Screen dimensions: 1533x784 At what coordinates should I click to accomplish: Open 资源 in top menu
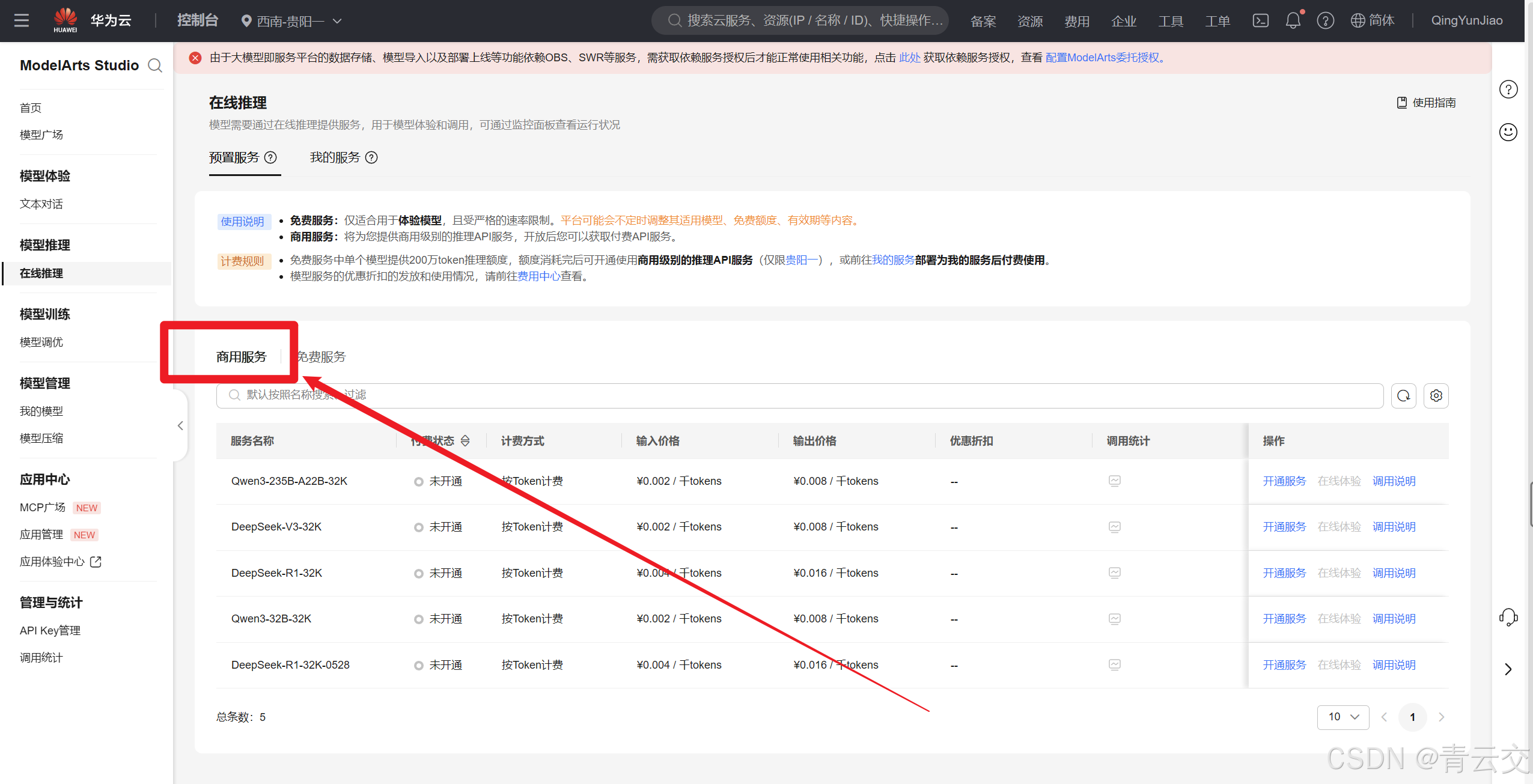pos(1030,21)
